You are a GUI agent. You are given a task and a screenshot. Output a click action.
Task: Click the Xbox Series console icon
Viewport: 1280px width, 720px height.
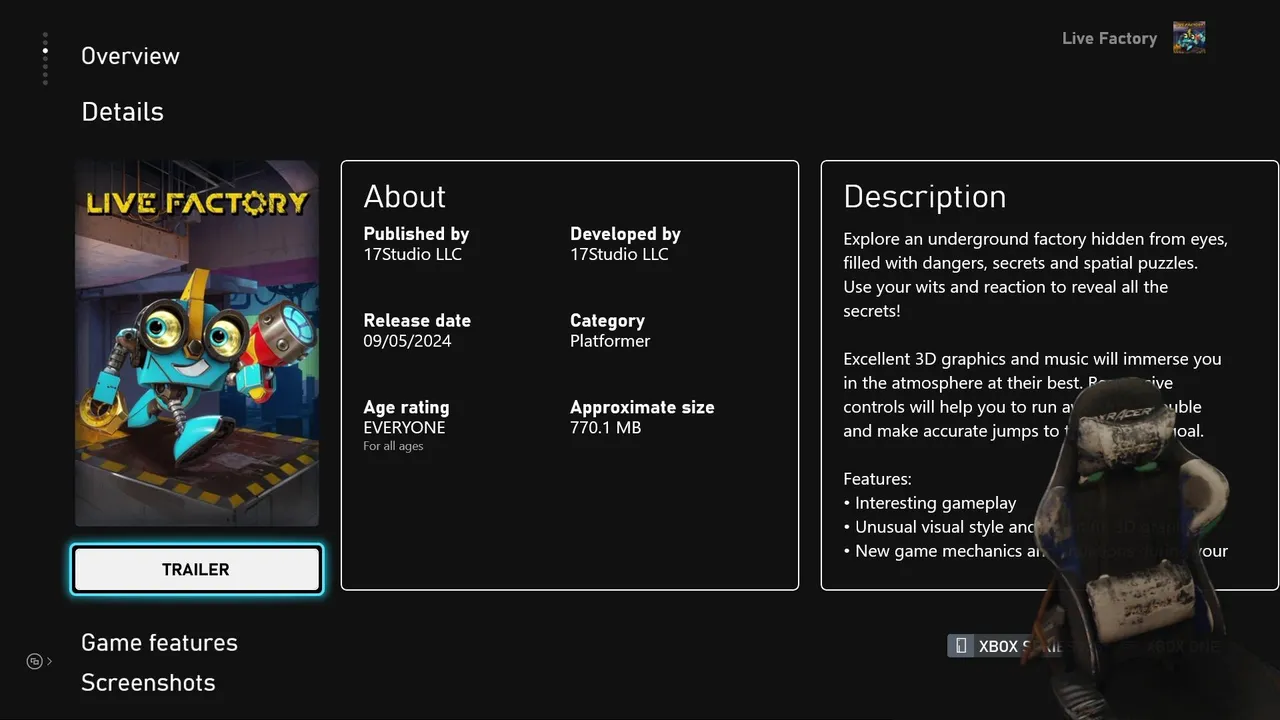(x=961, y=646)
